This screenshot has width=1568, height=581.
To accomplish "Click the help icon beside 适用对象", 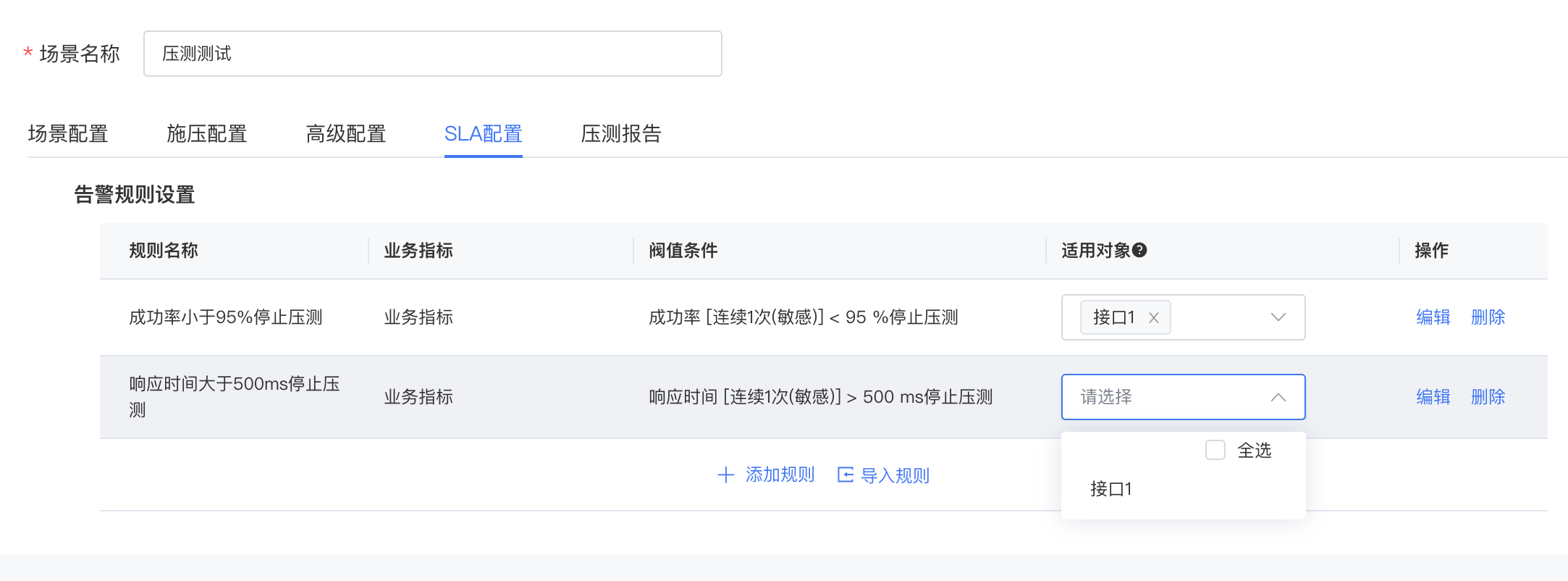I will (x=1139, y=251).
